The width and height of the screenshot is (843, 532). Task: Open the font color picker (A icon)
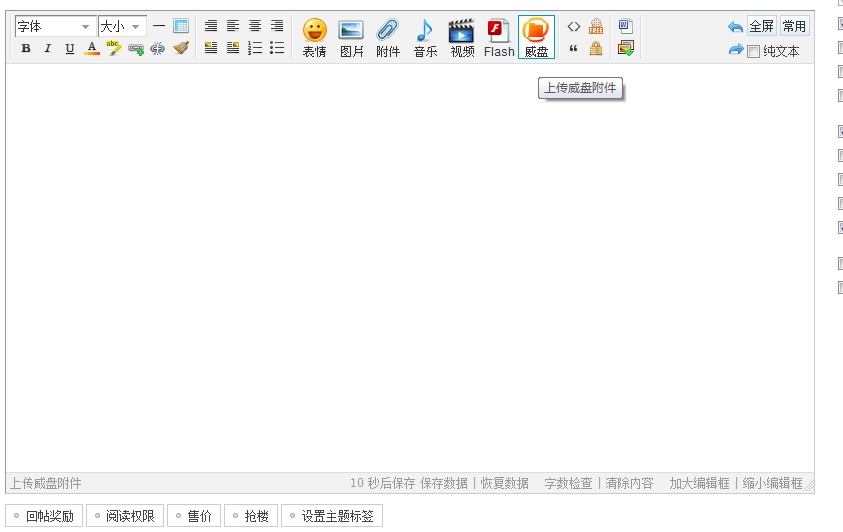coord(92,48)
